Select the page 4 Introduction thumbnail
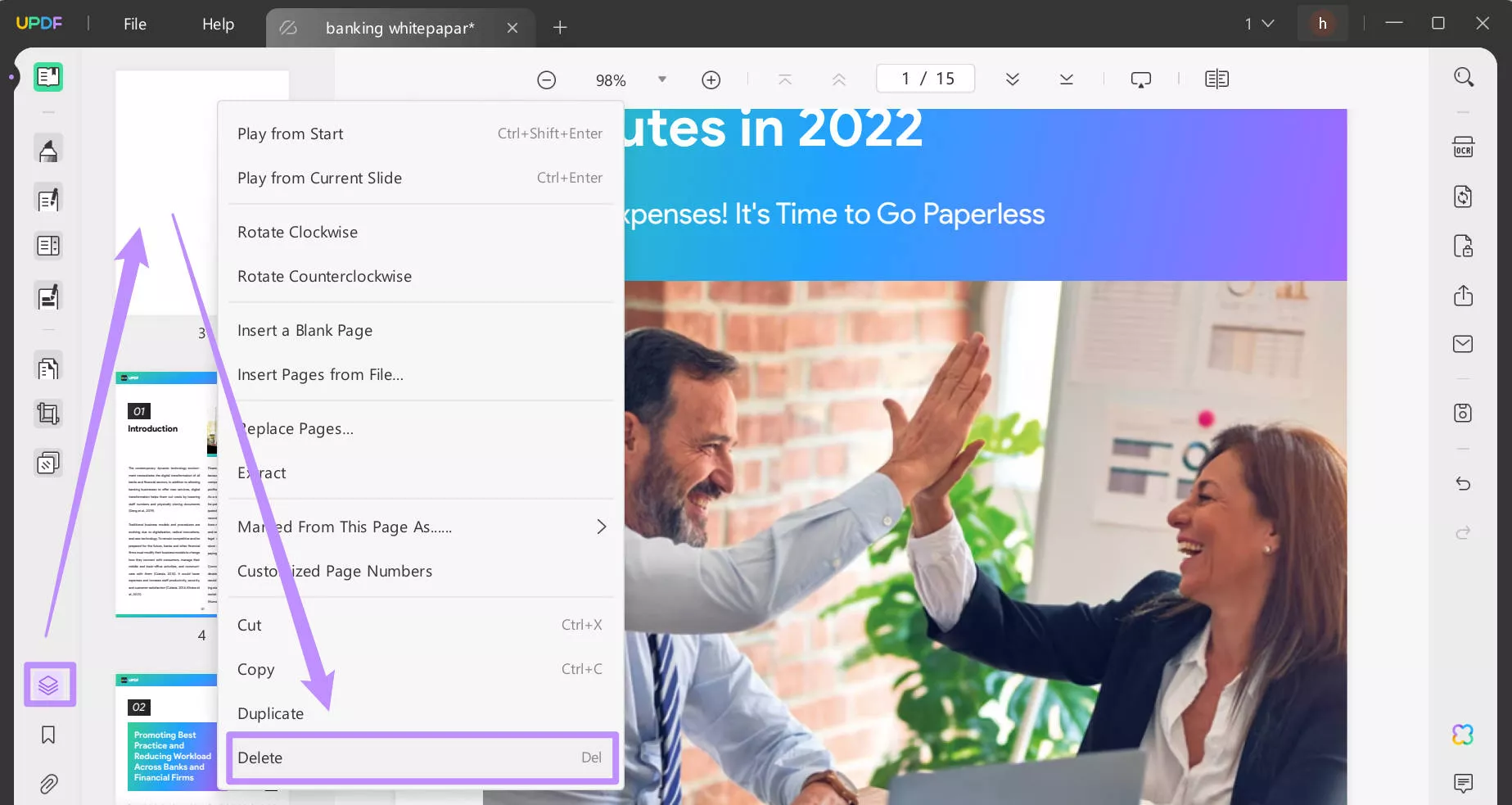Image resolution: width=1512 pixels, height=805 pixels. [166, 494]
